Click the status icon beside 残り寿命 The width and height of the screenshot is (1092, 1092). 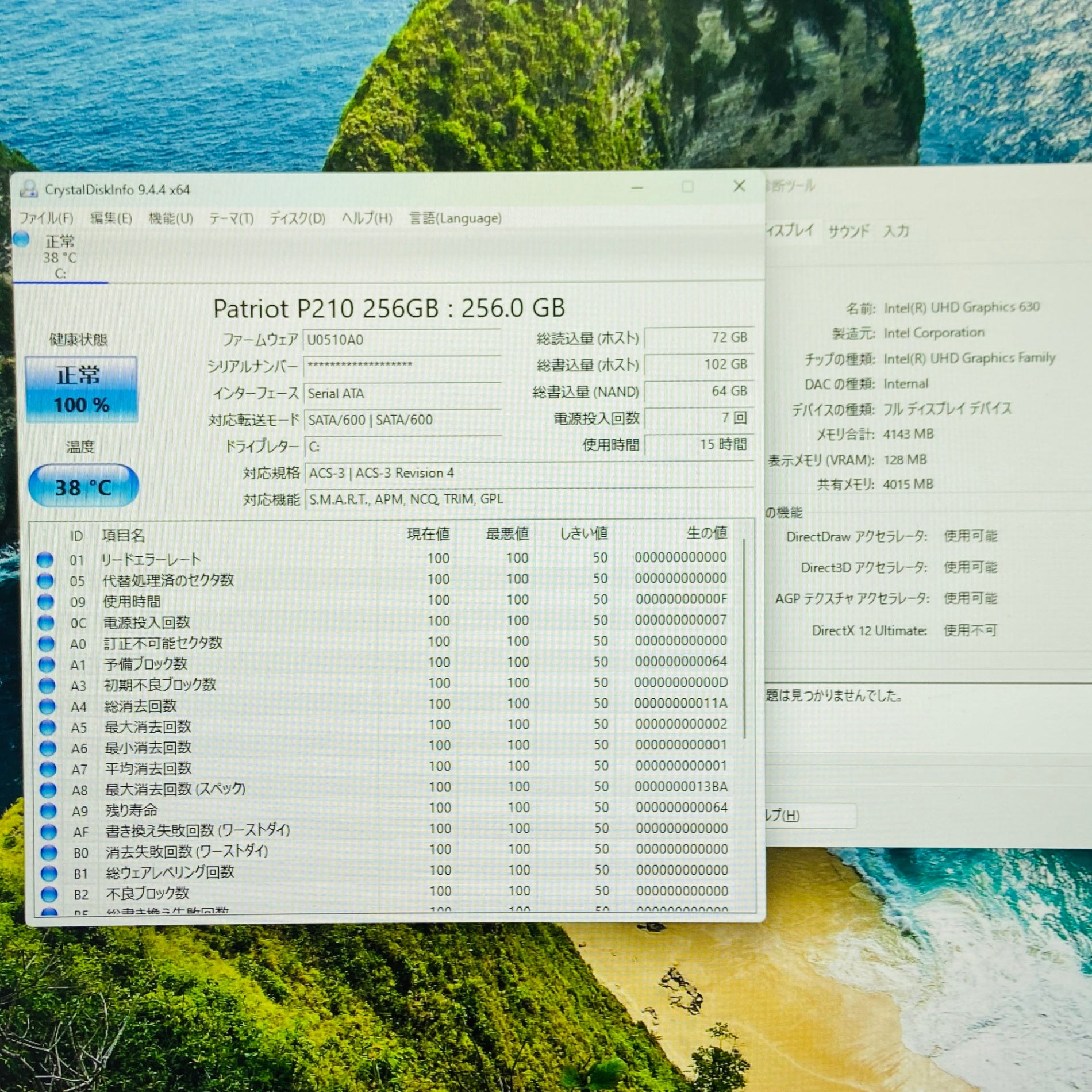point(48,810)
